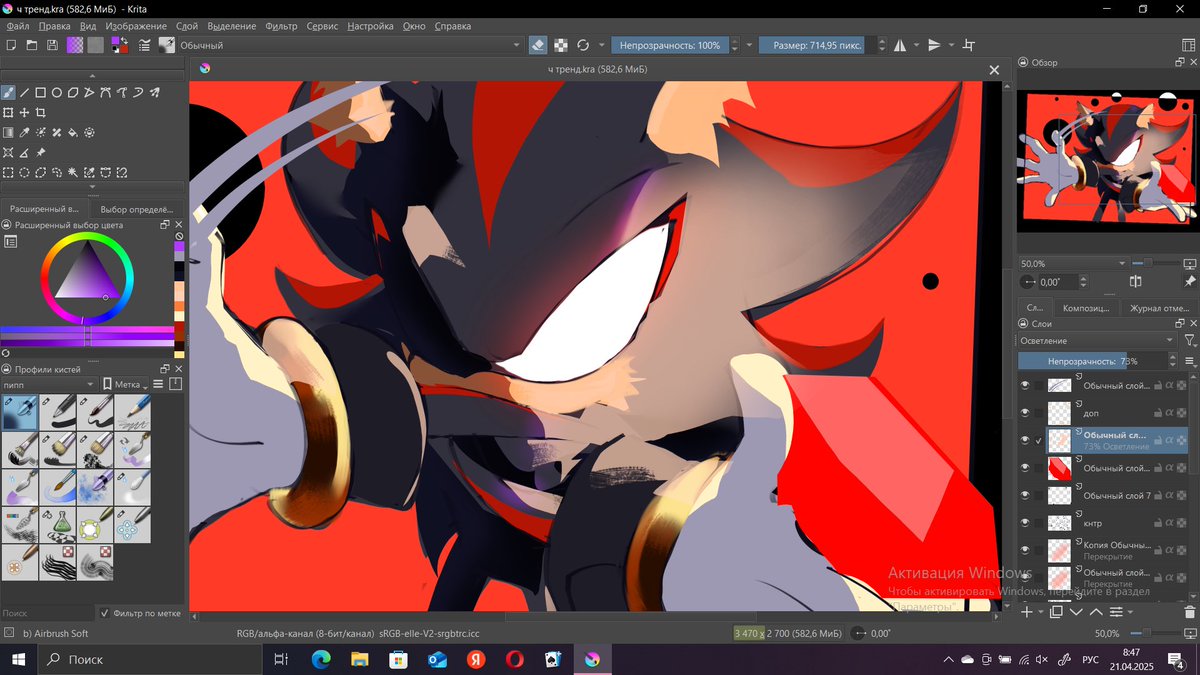Open layer properties button
Viewport: 1200px width, 675px height.
(1116, 611)
